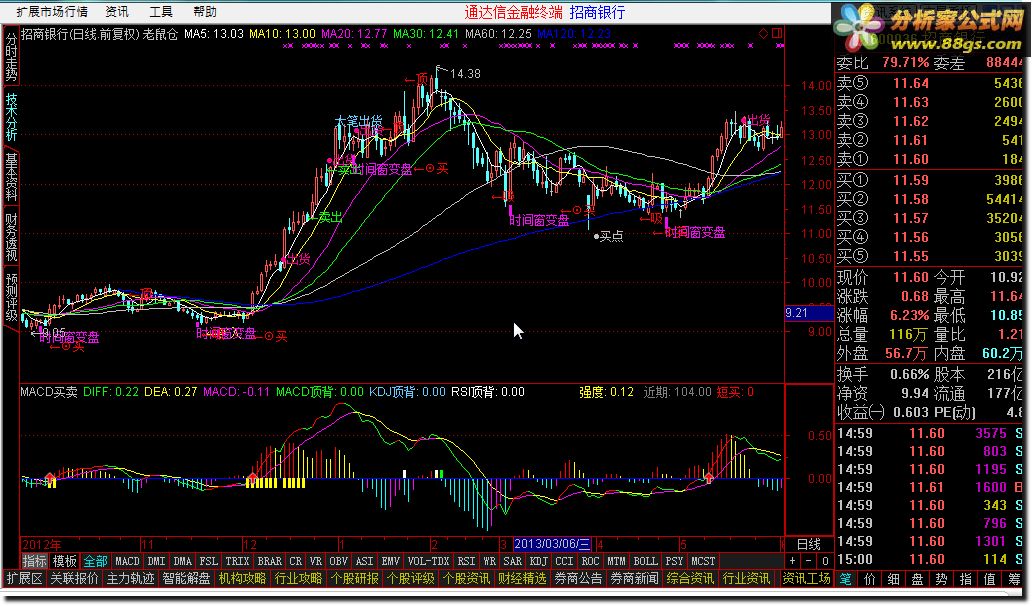Select the 全部 indicator filter
This screenshot has height=606, width=1033.
pos(96,561)
